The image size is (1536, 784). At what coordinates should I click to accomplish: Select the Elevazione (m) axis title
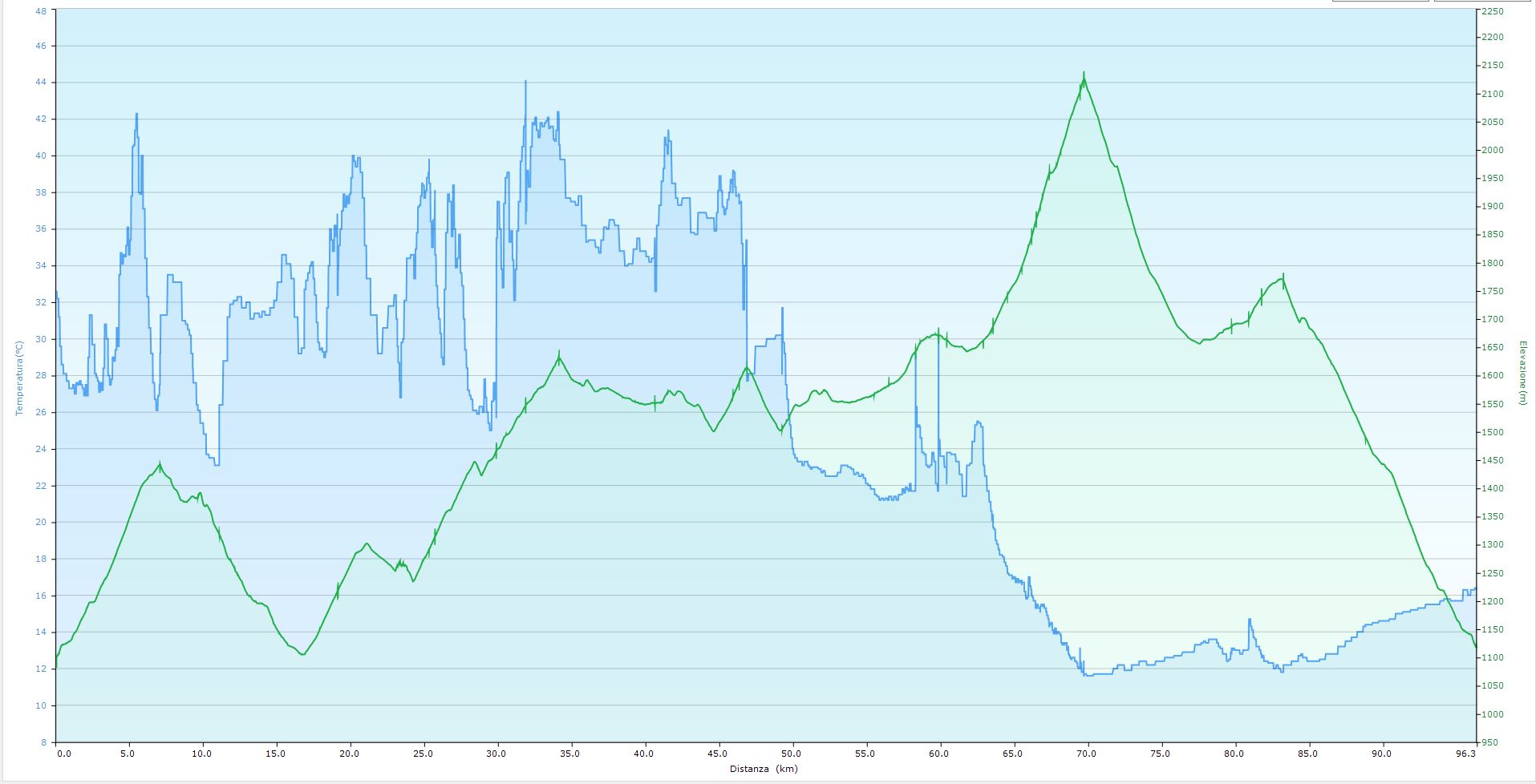1522,373
